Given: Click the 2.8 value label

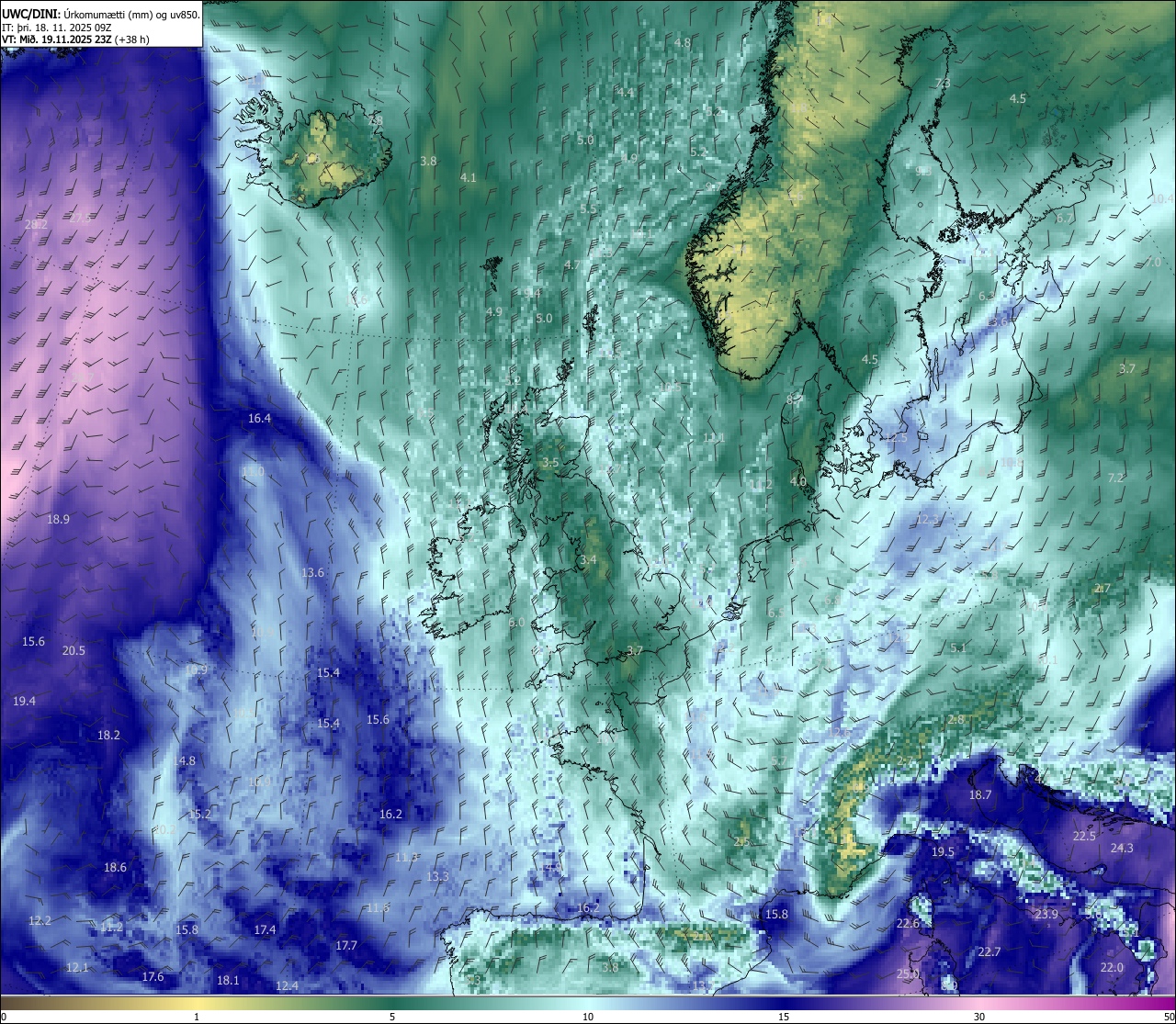Looking at the screenshot, I should tap(955, 720).
